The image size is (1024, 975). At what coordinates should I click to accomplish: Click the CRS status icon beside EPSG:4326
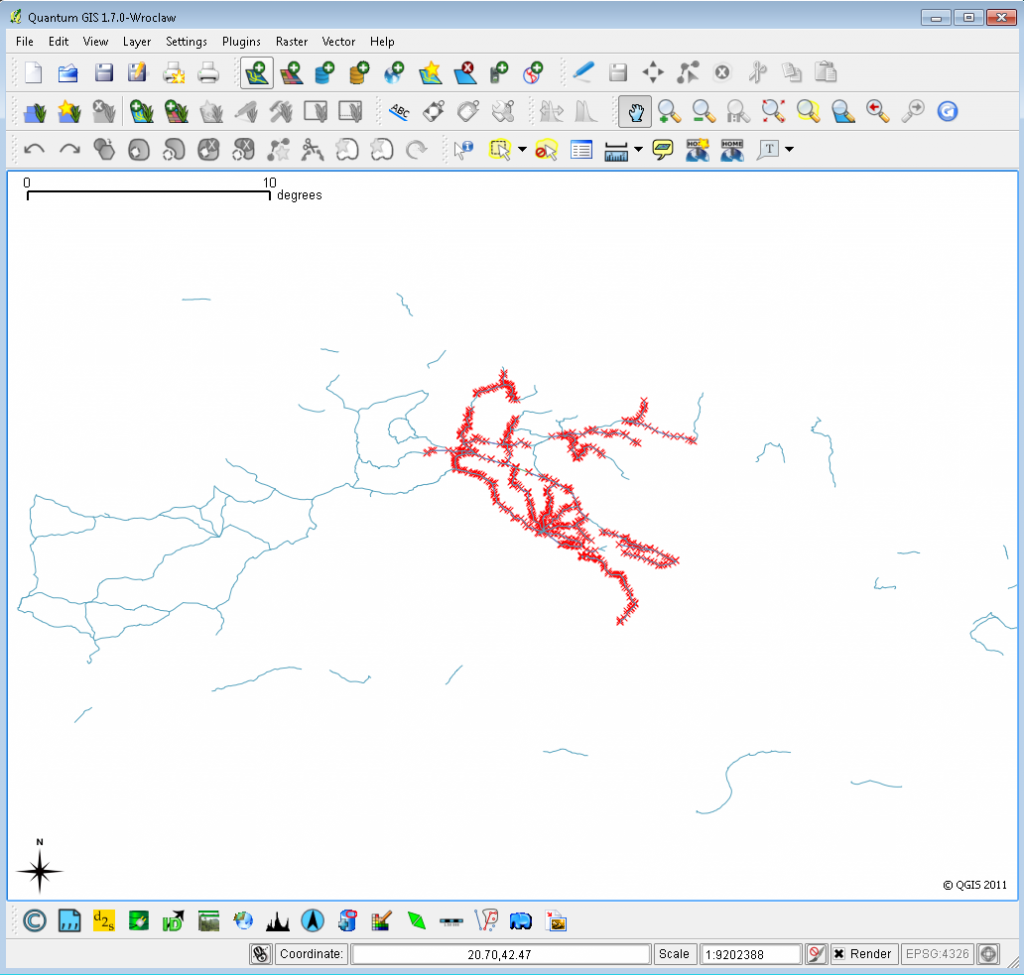tap(988, 954)
